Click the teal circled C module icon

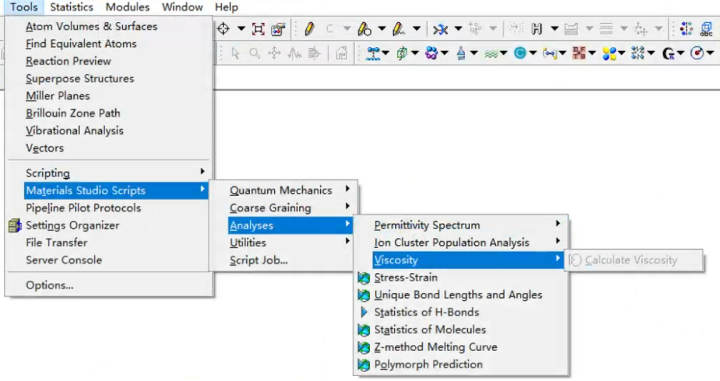(x=520, y=54)
